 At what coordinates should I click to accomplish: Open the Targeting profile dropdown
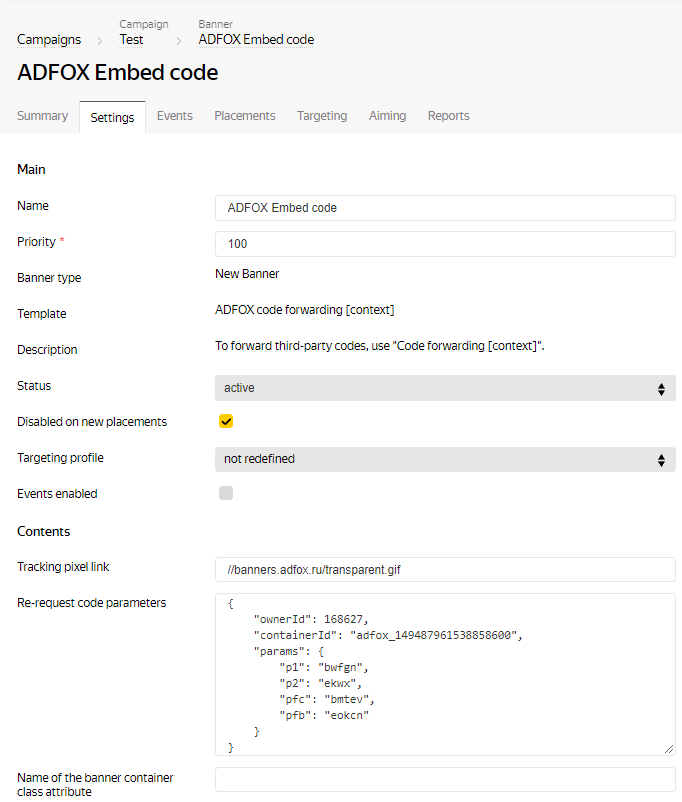pyautogui.click(x=445, y=460)
